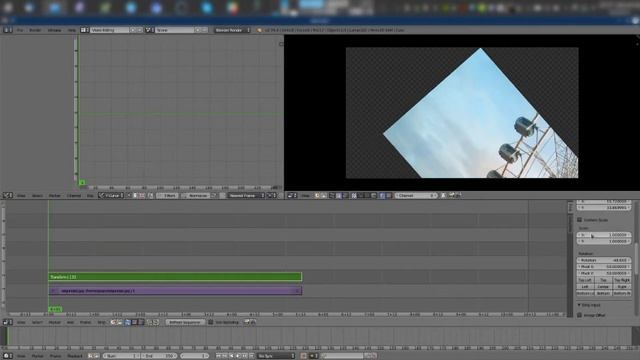Adjust the Rotation value slider

coord(604,260)
